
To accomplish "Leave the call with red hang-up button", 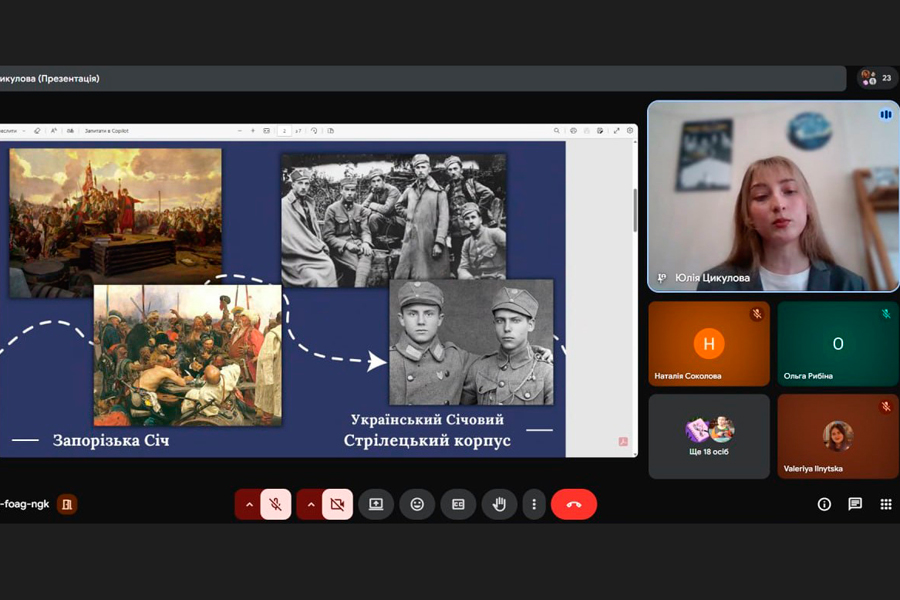I will 574,505.
